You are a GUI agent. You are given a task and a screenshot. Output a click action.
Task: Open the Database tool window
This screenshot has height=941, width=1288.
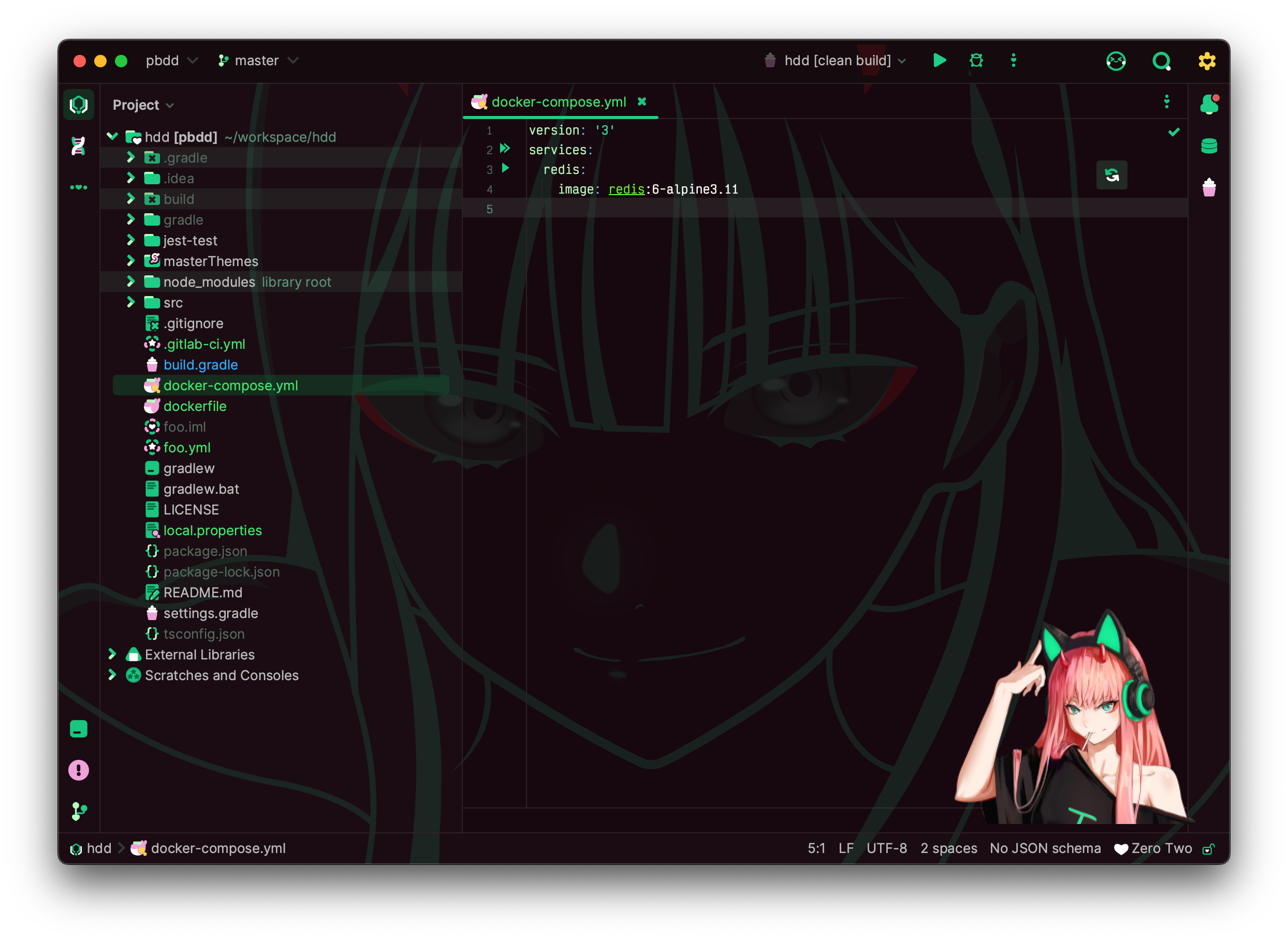tap(1210, 146)
